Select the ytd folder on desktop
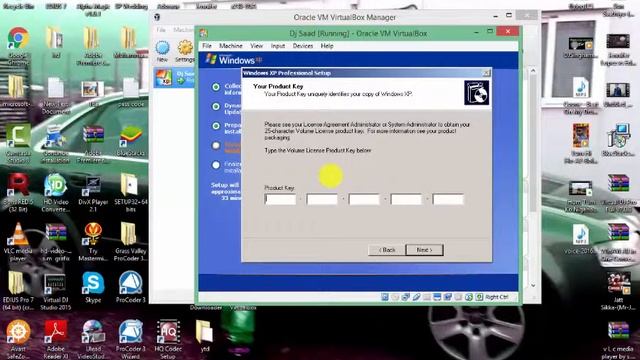Screen dimensions: 640x360 pyautogui.click(x=204, y=336)
